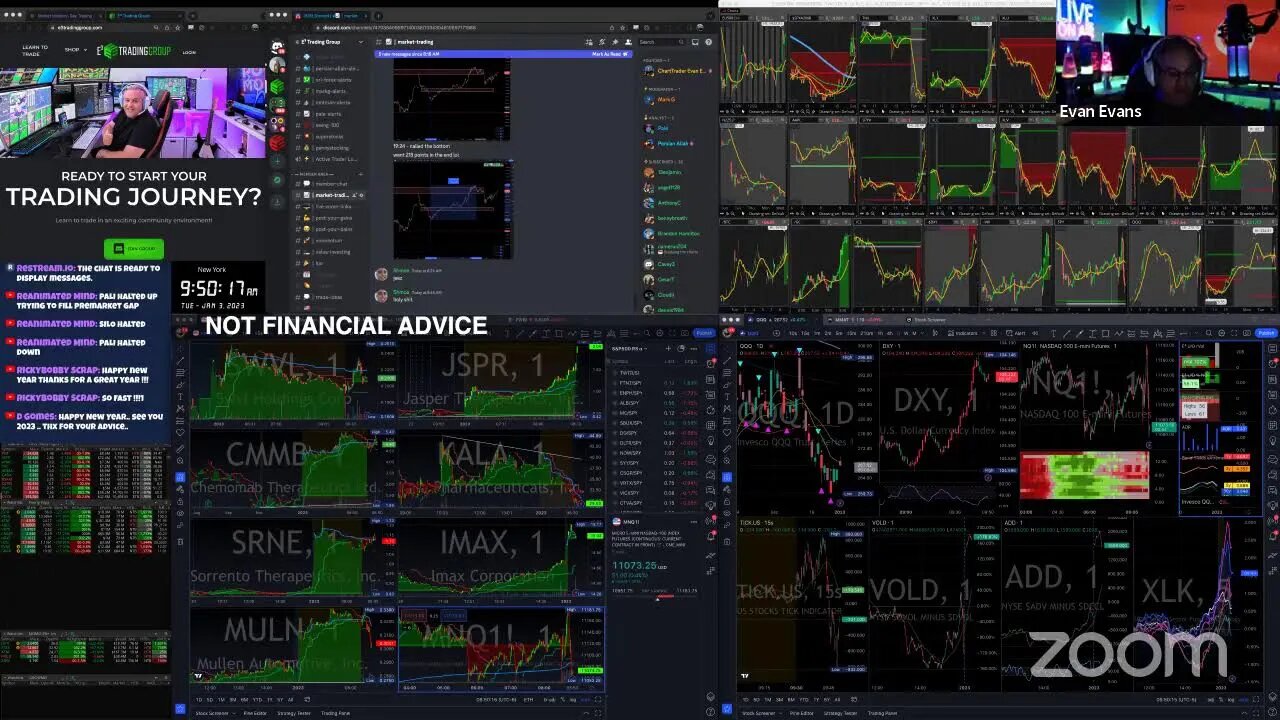1280x720 pixels.
Task: Select the text tool in QQQ chart window
Action: point(727,396)
